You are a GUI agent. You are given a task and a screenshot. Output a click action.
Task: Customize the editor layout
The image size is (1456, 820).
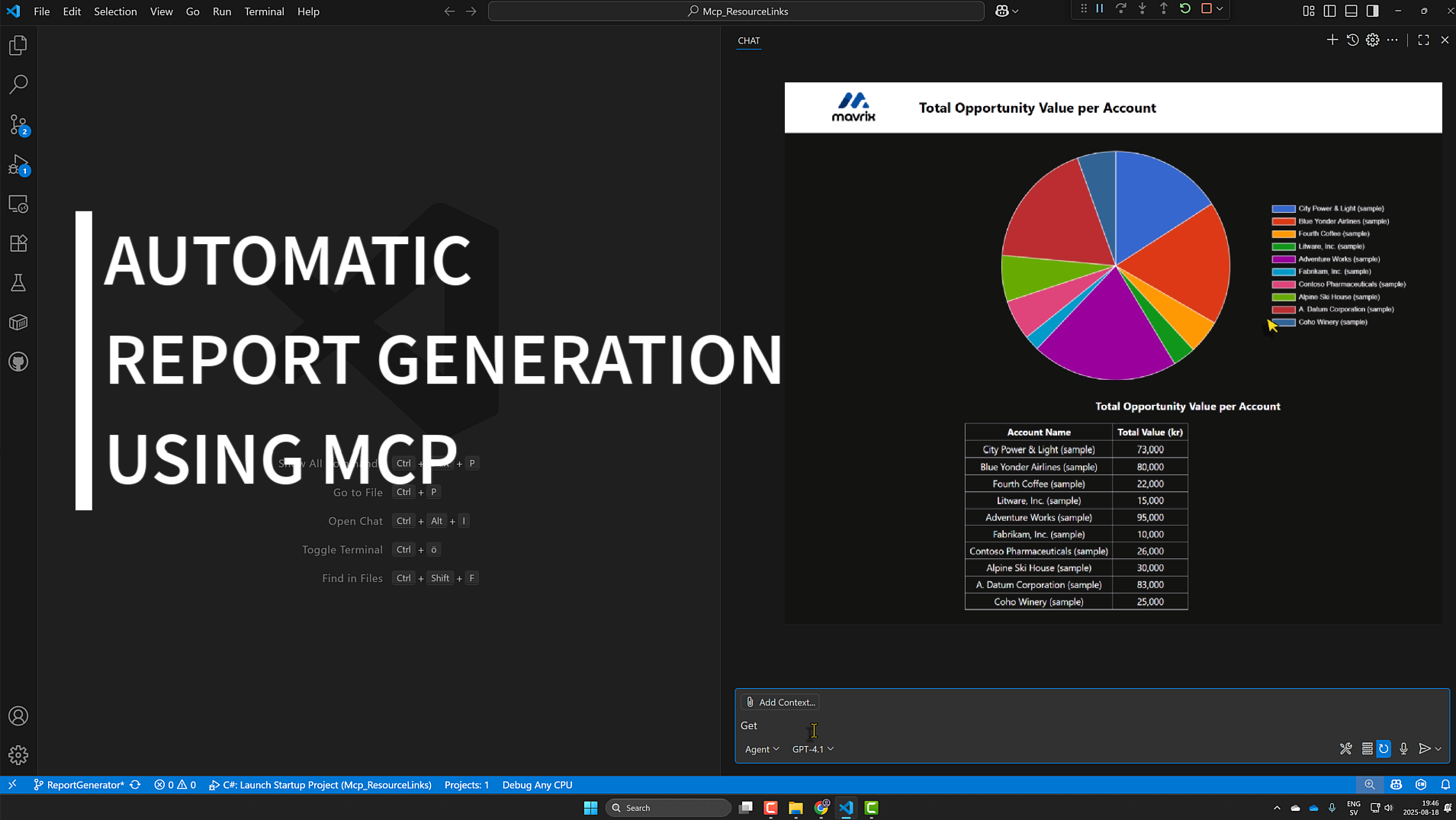[1309, 11]
